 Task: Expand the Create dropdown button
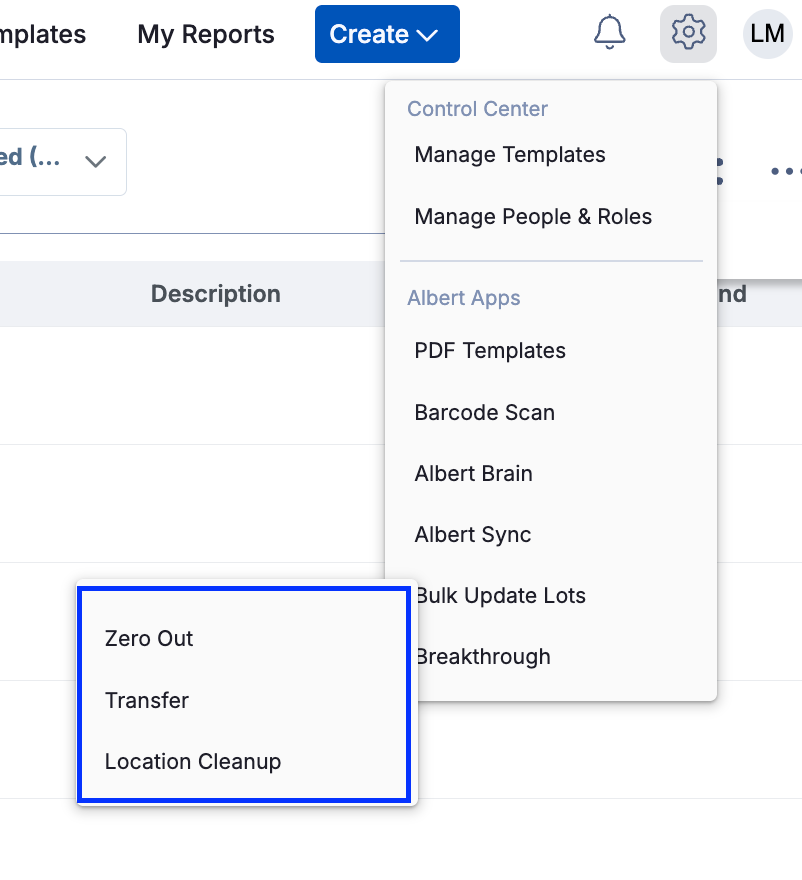[387, 34]
